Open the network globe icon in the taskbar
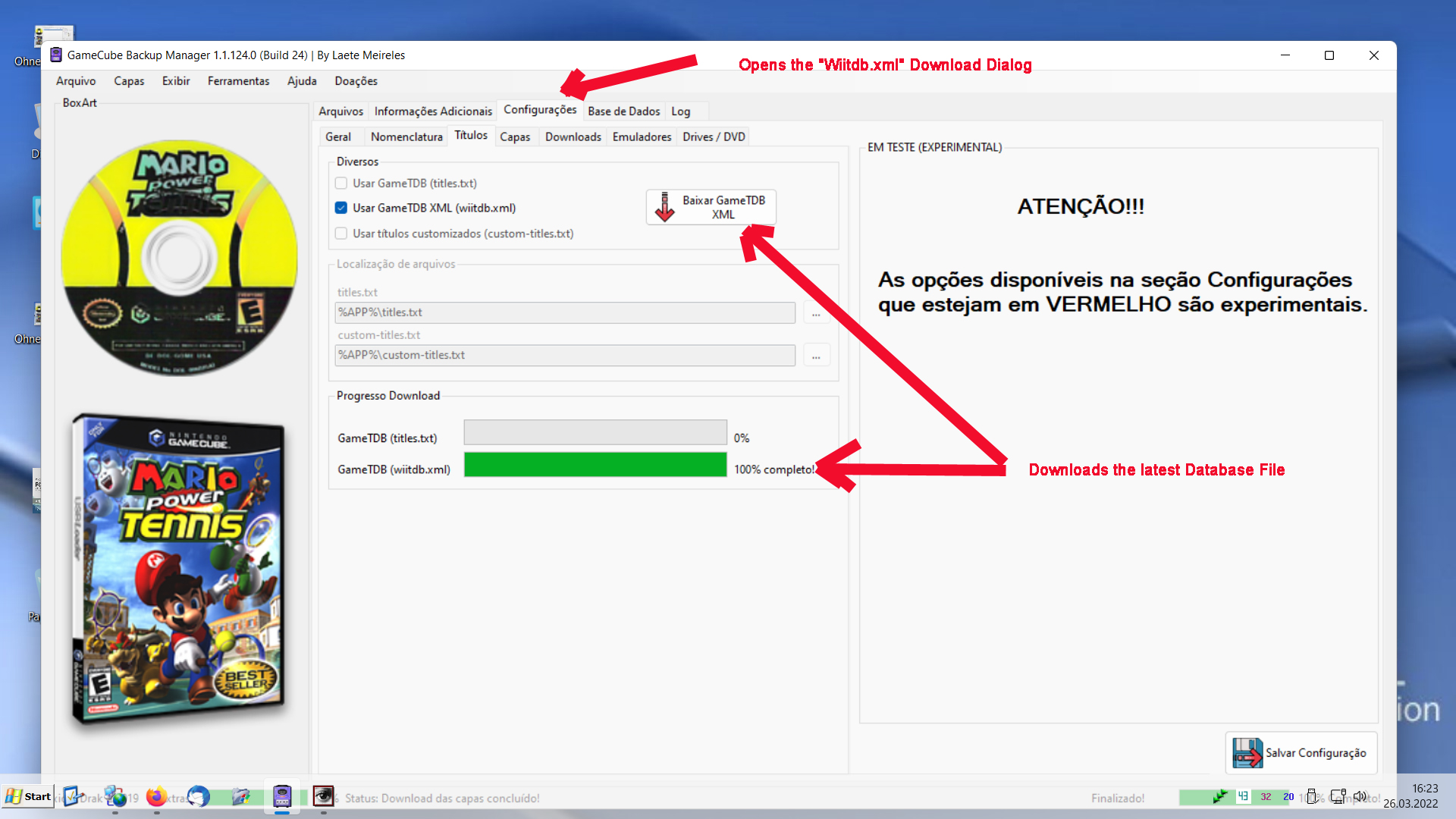1456x819 pixels. click(115, 796)
